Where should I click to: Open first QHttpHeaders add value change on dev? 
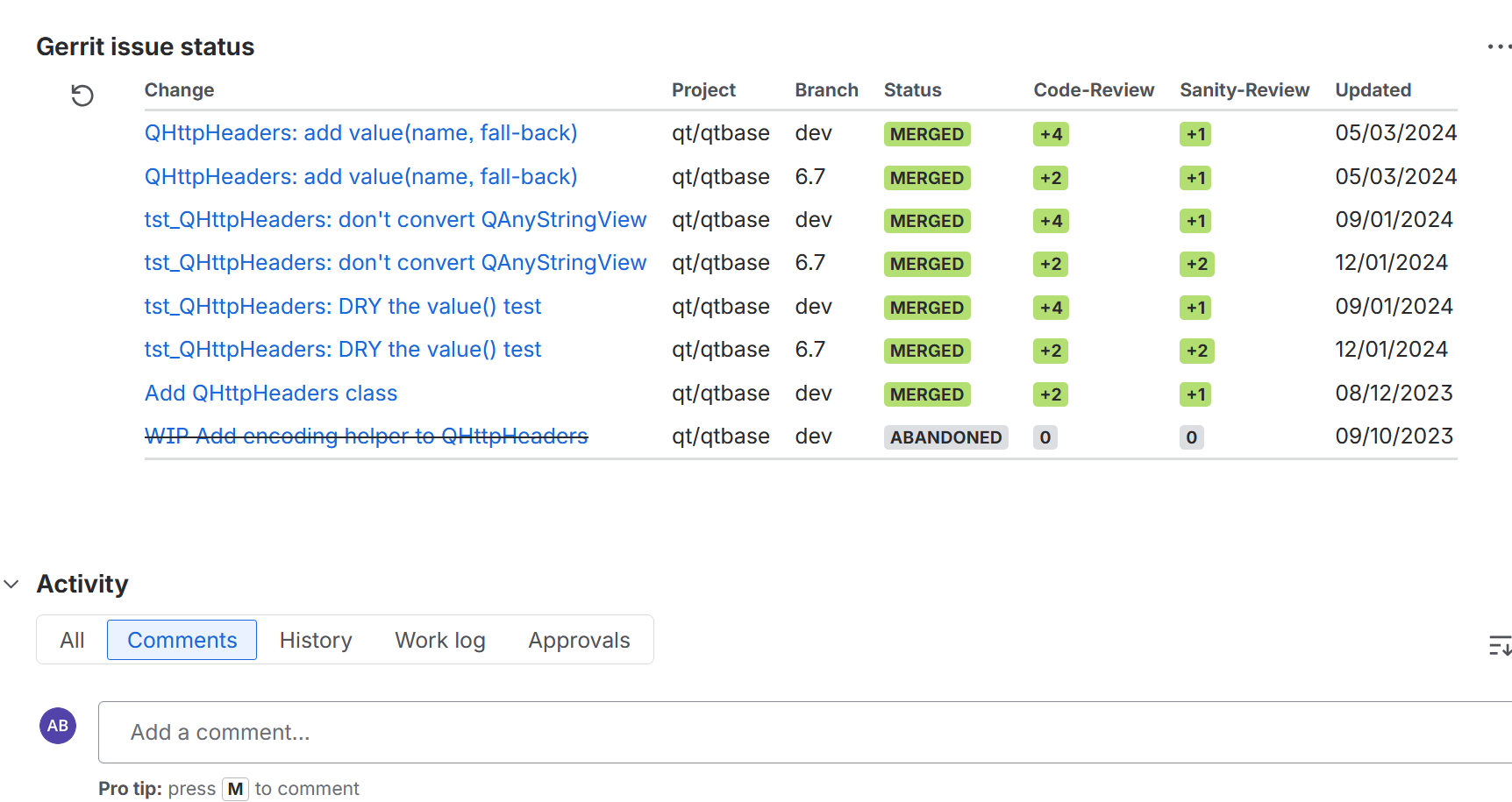360,133
